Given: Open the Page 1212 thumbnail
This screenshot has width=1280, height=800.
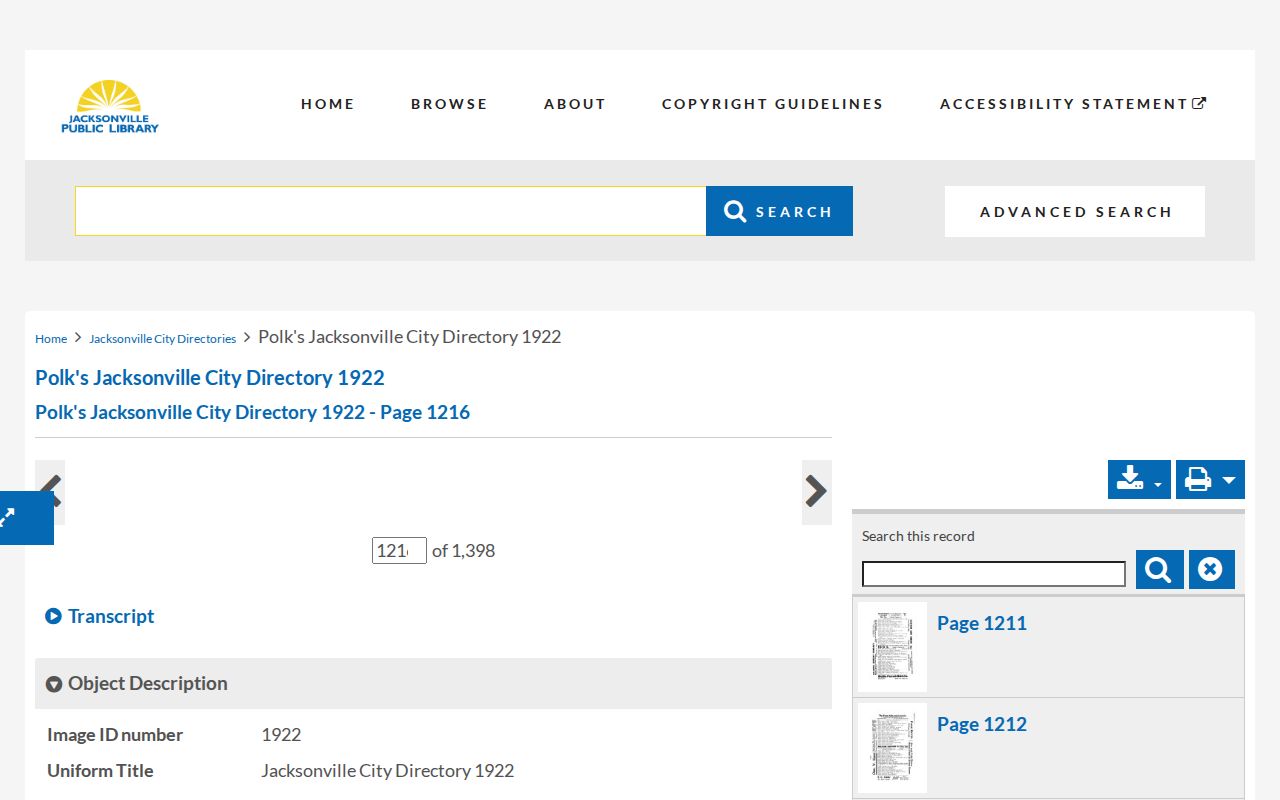Looking at the screenshot, I should tap(892, 748).
